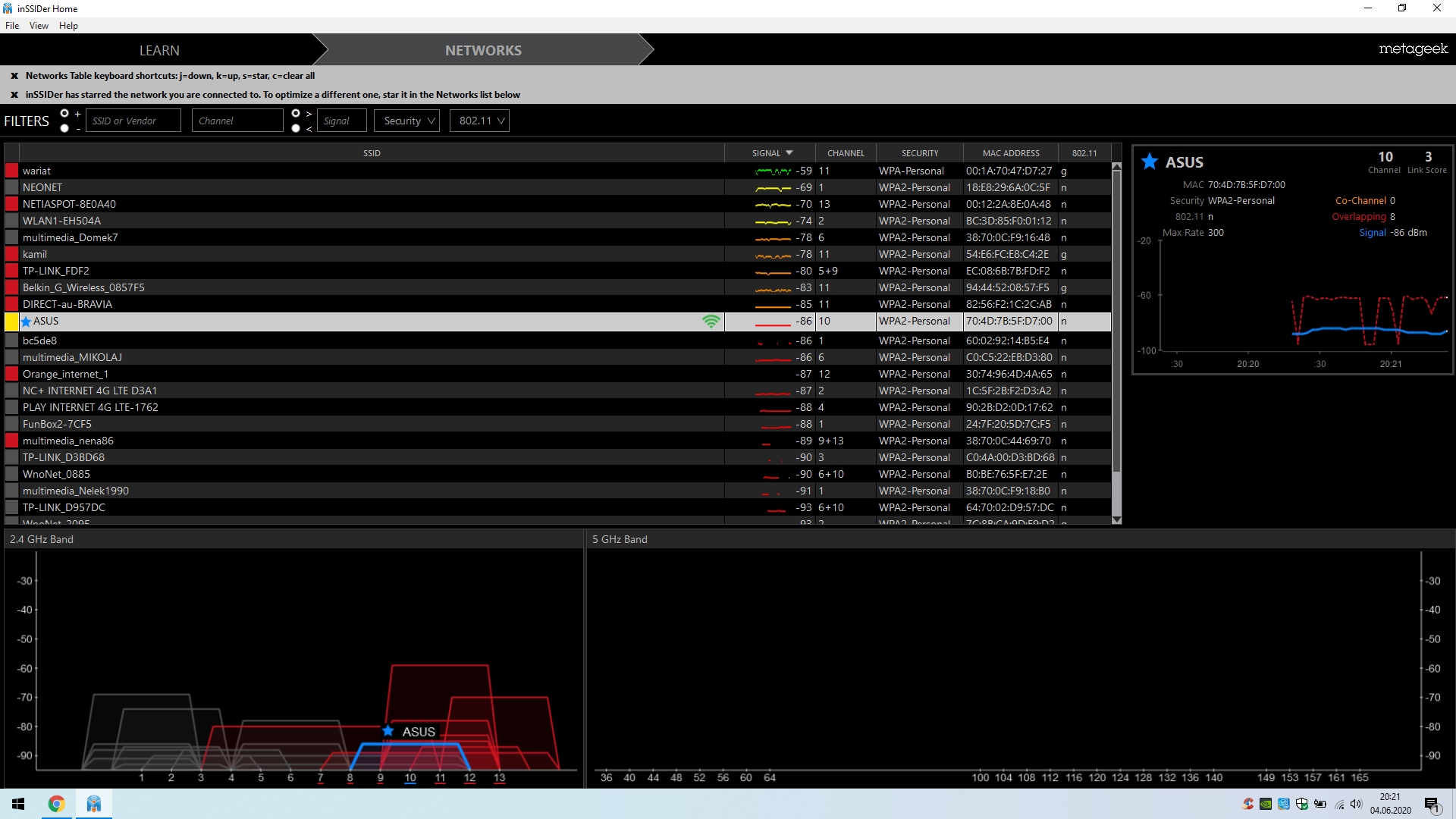Click the metageek logo
Viewport: 1456px width, 819px height.
pos(1413,49)
